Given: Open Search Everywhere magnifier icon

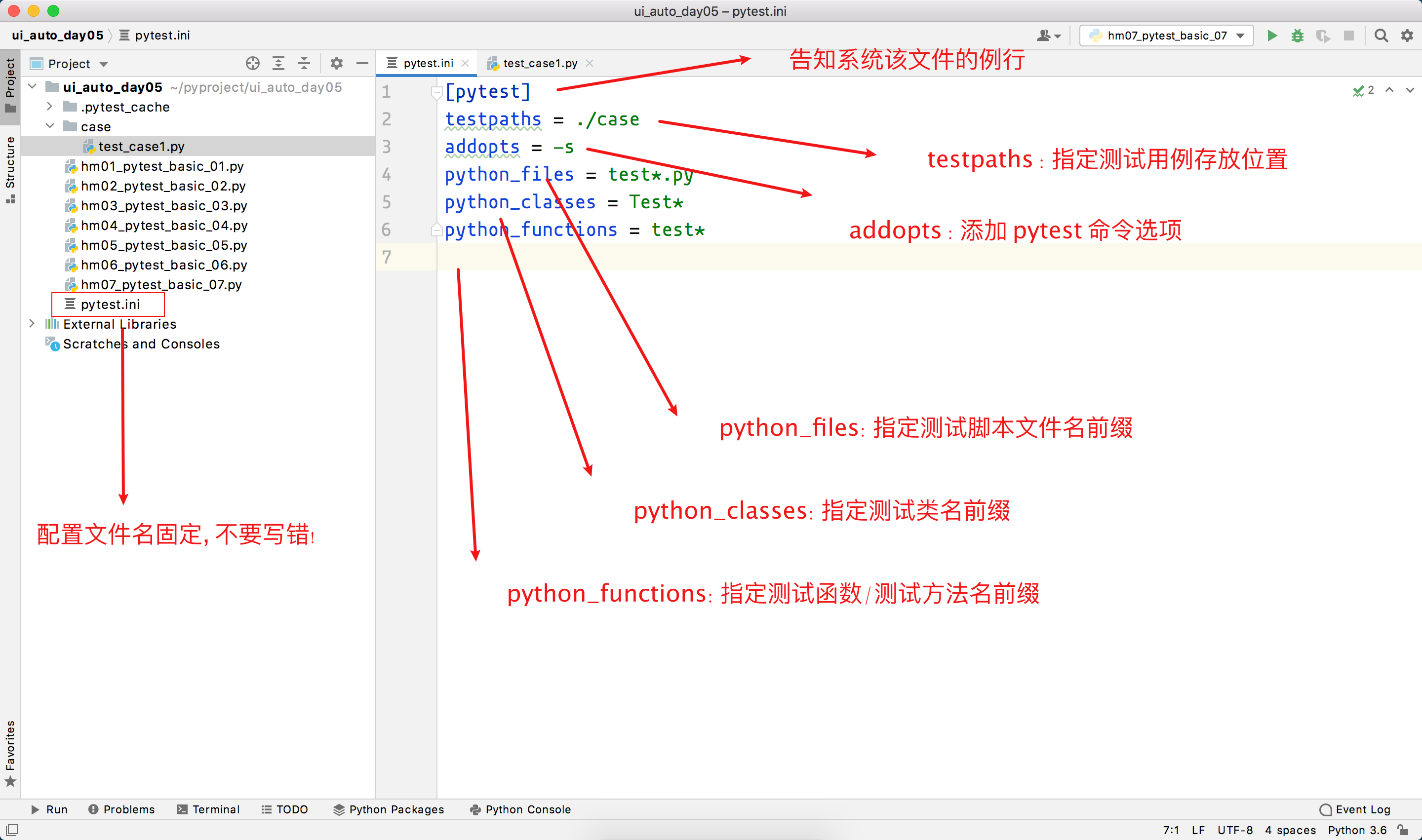Looking at the screenshot, I should [x=1381, y=36].
